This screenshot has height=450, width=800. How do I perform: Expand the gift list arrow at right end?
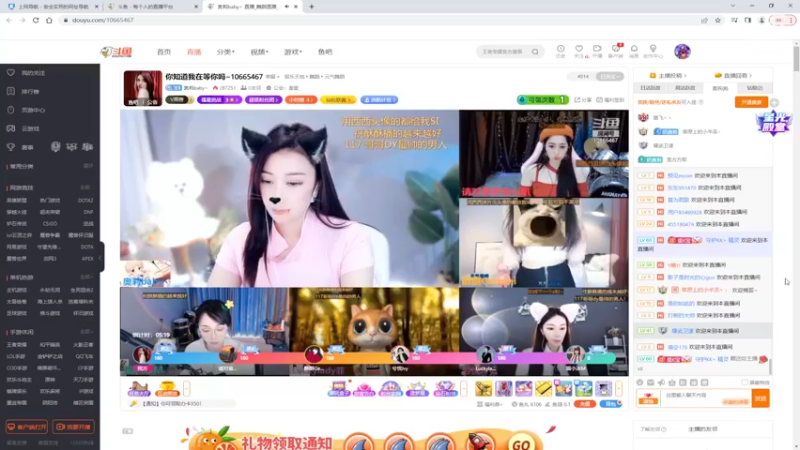point(618,389)
